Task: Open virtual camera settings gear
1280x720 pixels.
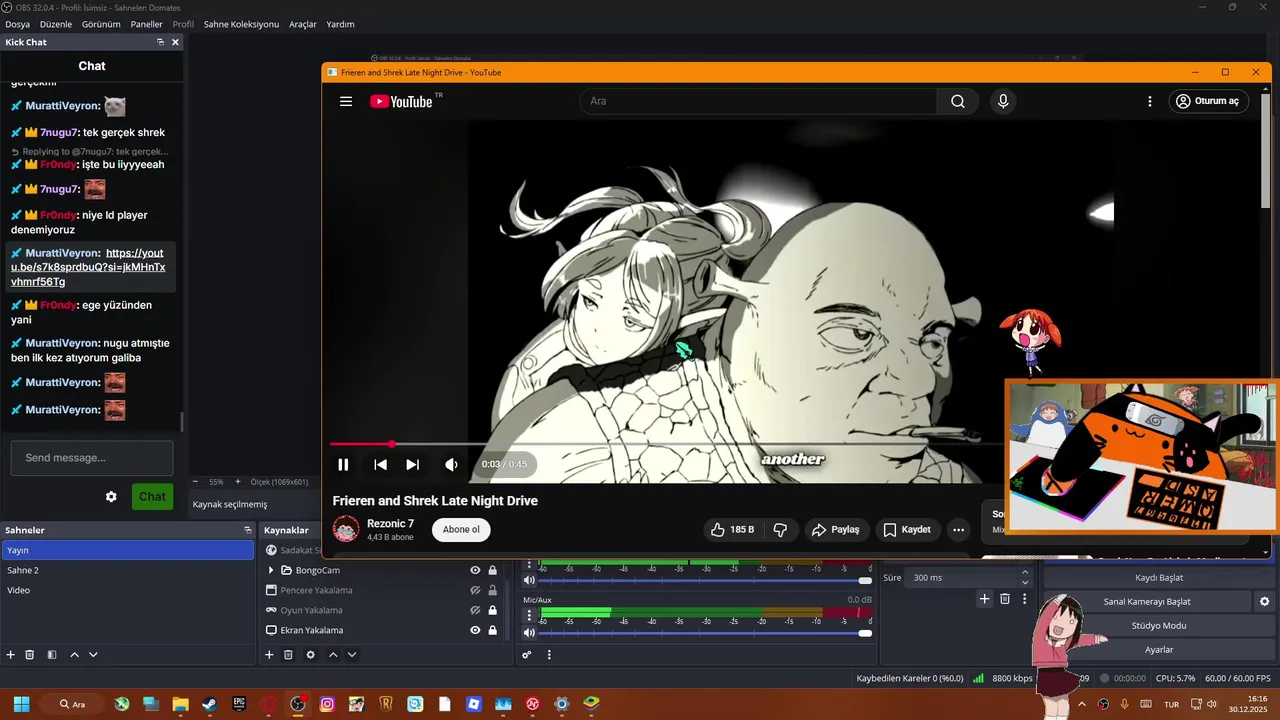Action: point(1264,602)
